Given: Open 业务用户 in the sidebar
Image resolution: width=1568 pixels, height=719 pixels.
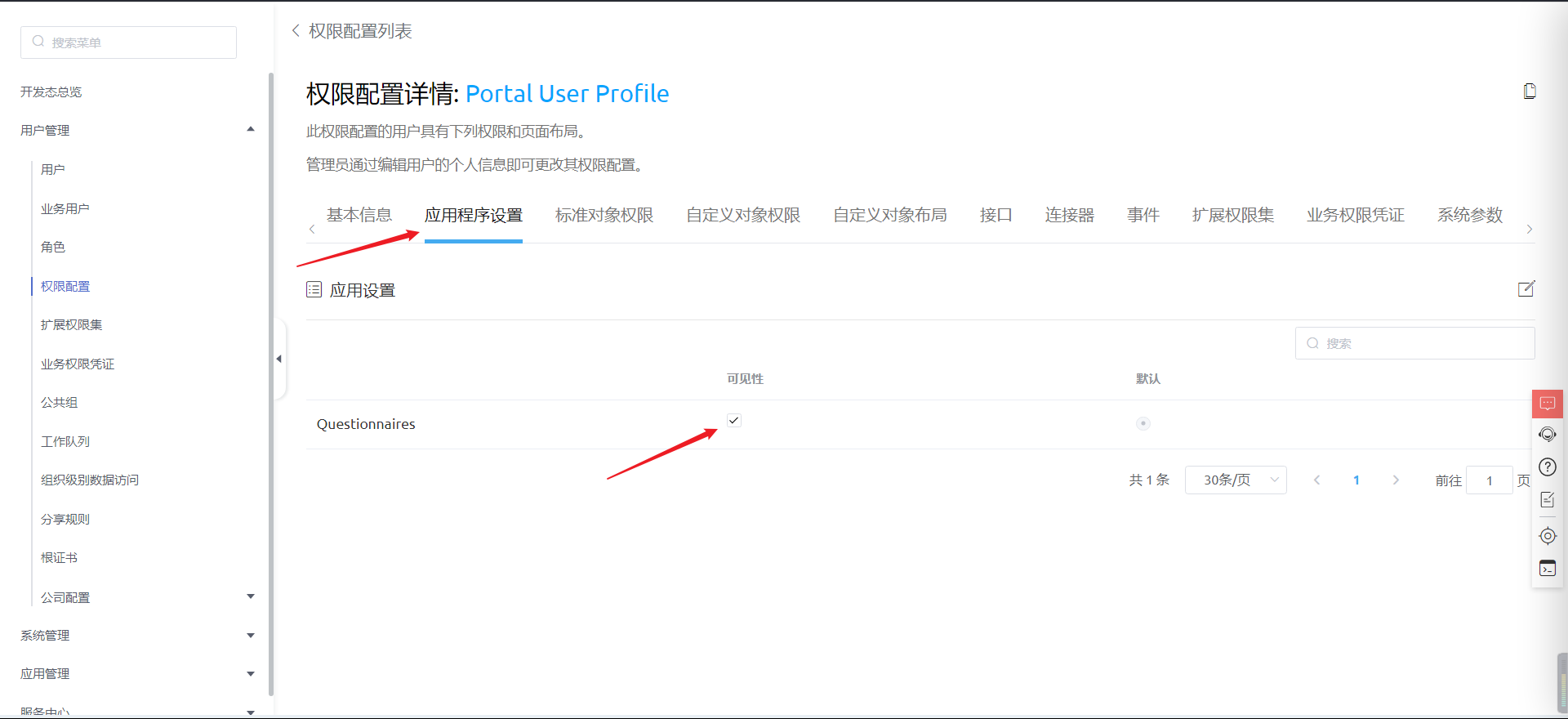Looking at the screenshot, I should coord(65,208).
